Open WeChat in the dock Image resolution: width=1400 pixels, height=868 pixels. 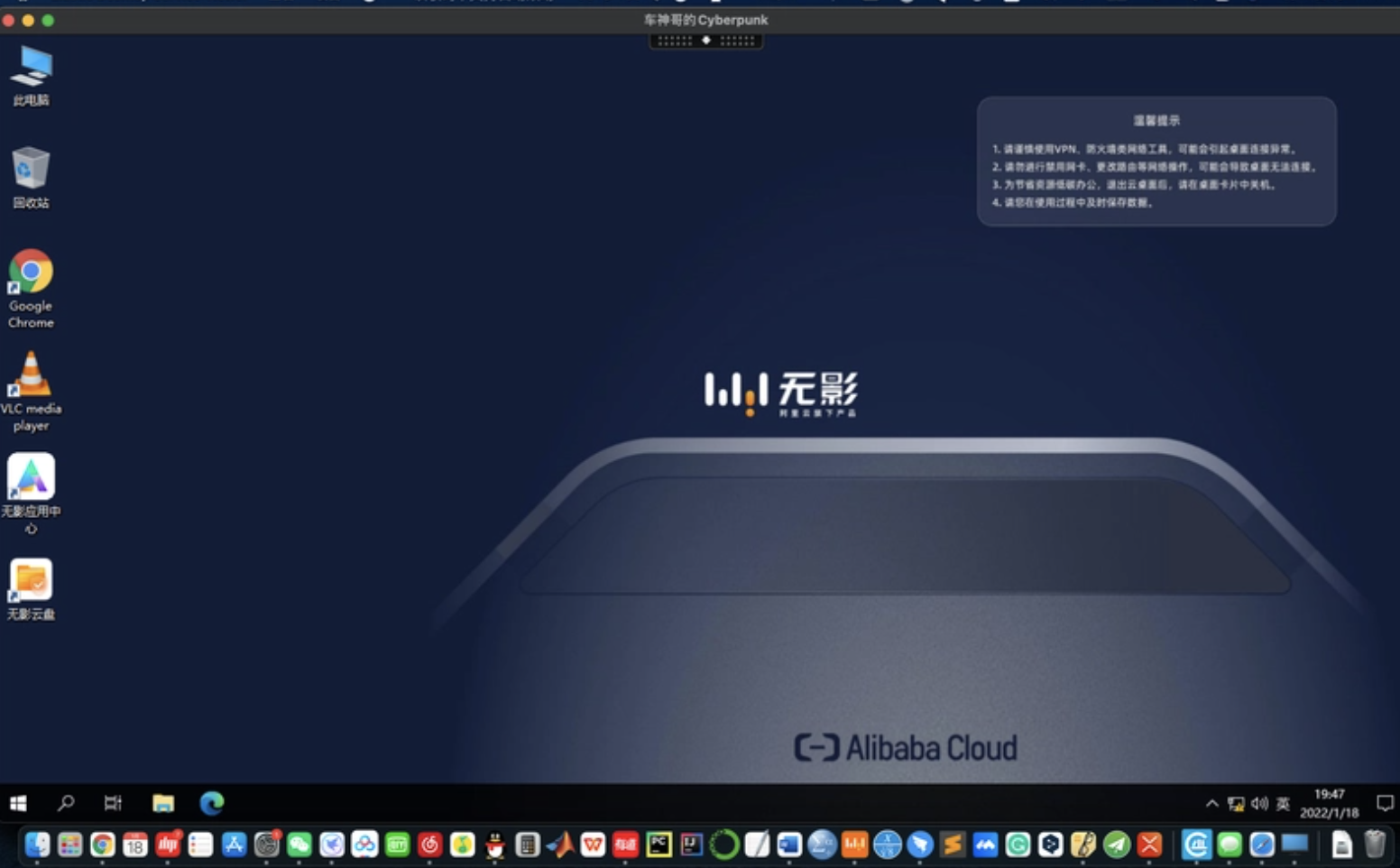299,845
